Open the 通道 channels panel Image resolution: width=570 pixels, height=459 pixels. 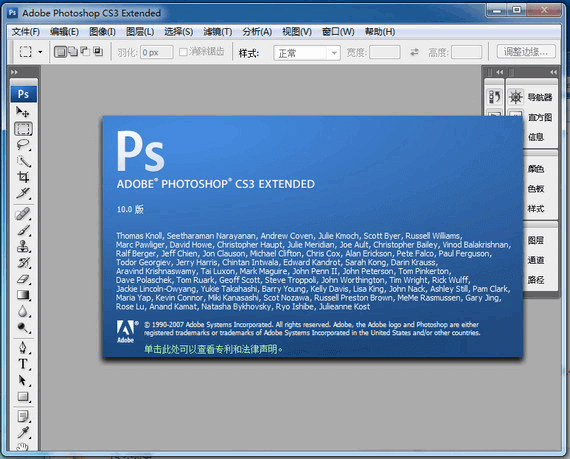click(x=535, y=260)
